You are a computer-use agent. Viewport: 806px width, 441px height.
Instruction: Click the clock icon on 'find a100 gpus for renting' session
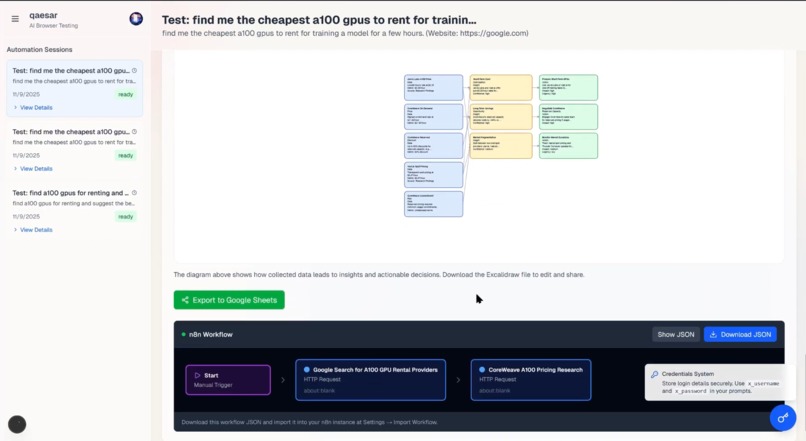click(x=134, y=193)
